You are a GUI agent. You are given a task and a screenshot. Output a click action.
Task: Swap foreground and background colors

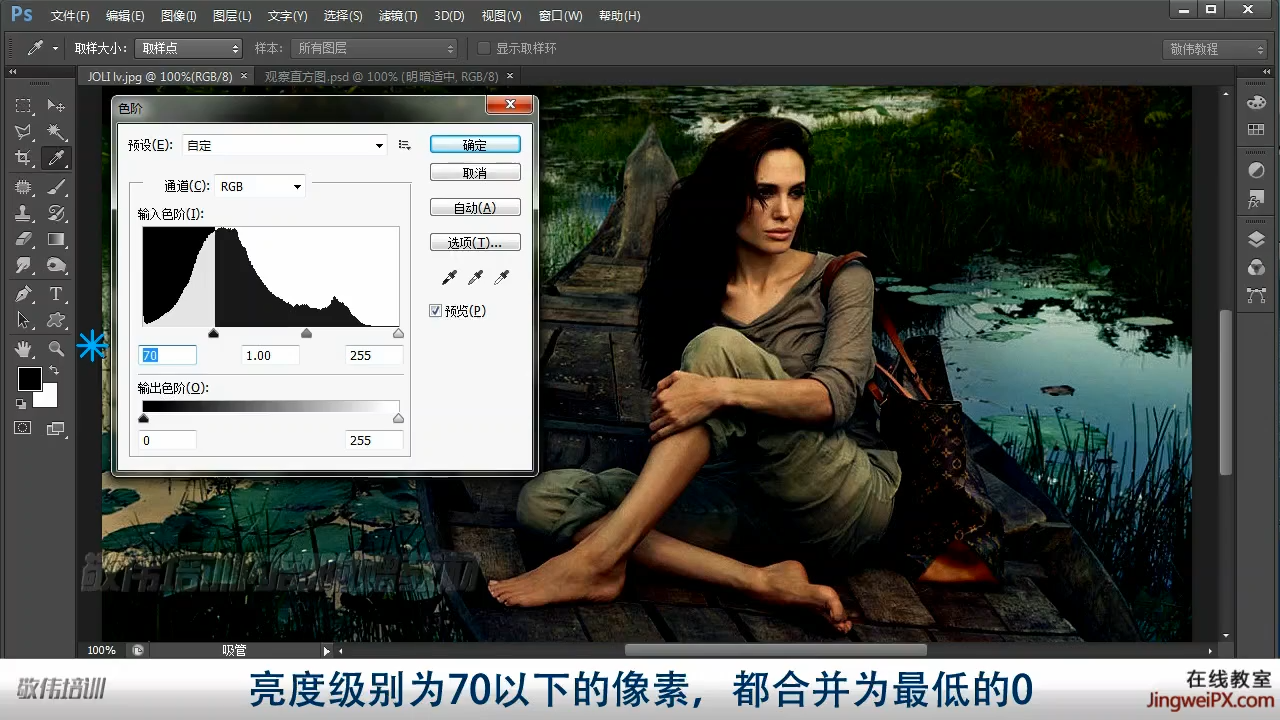(53, 371)
